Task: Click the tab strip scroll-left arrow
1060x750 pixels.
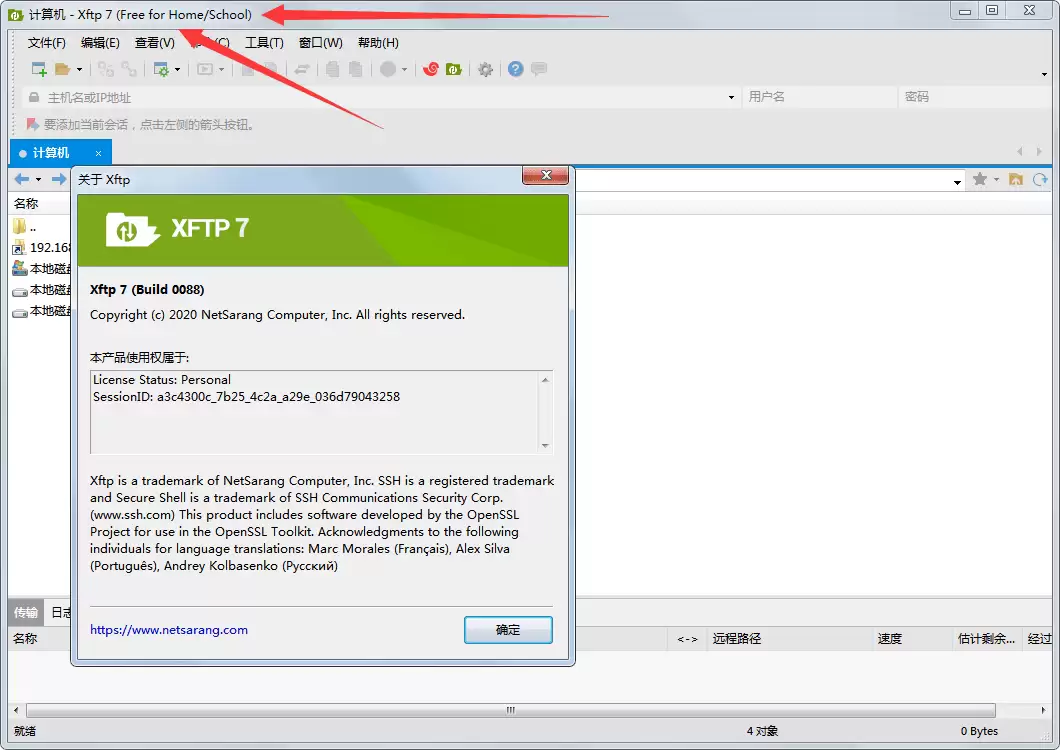Action: click(x=1020, y=151)
